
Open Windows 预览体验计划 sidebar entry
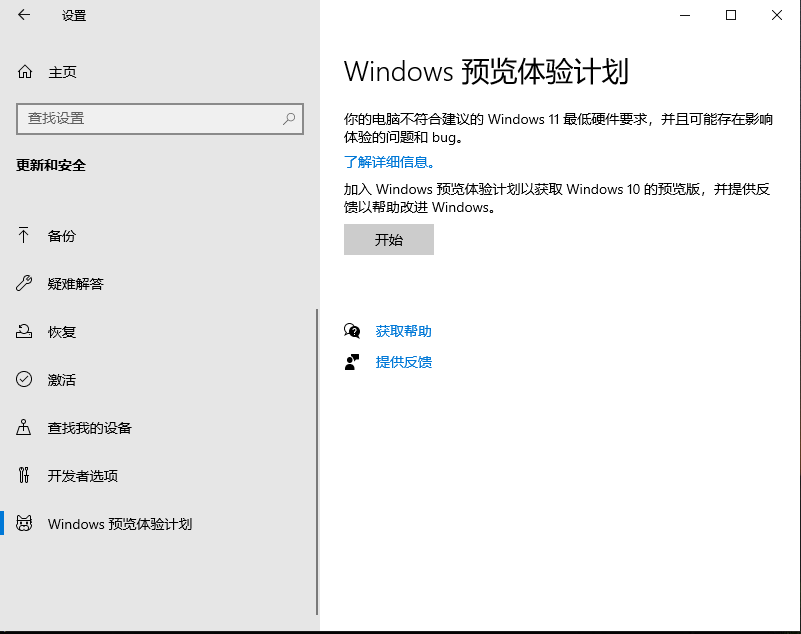click(x=158, y=524)
